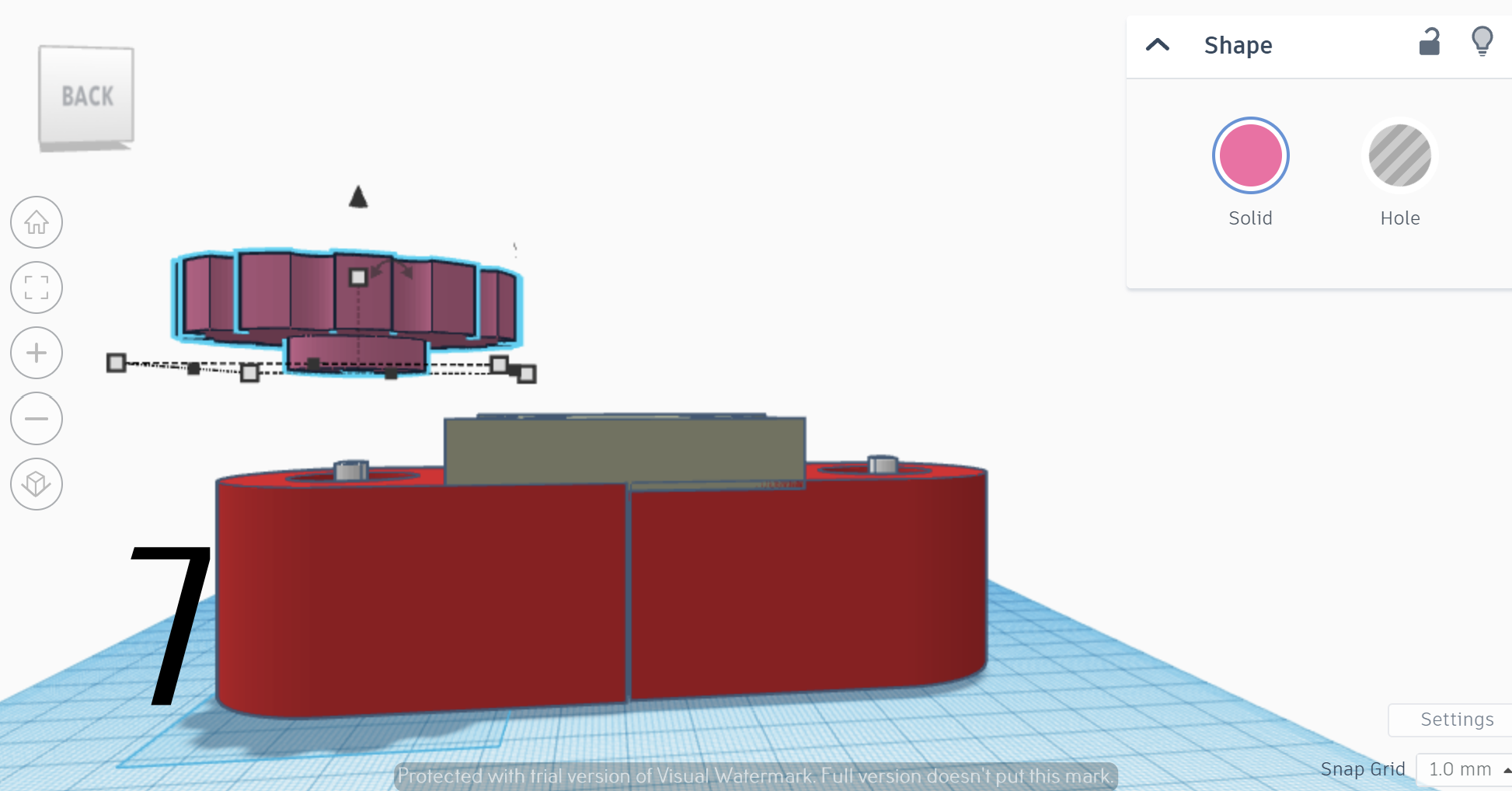Switch view mode using the cube icon
1512x791 pixels.
point(36,483)
